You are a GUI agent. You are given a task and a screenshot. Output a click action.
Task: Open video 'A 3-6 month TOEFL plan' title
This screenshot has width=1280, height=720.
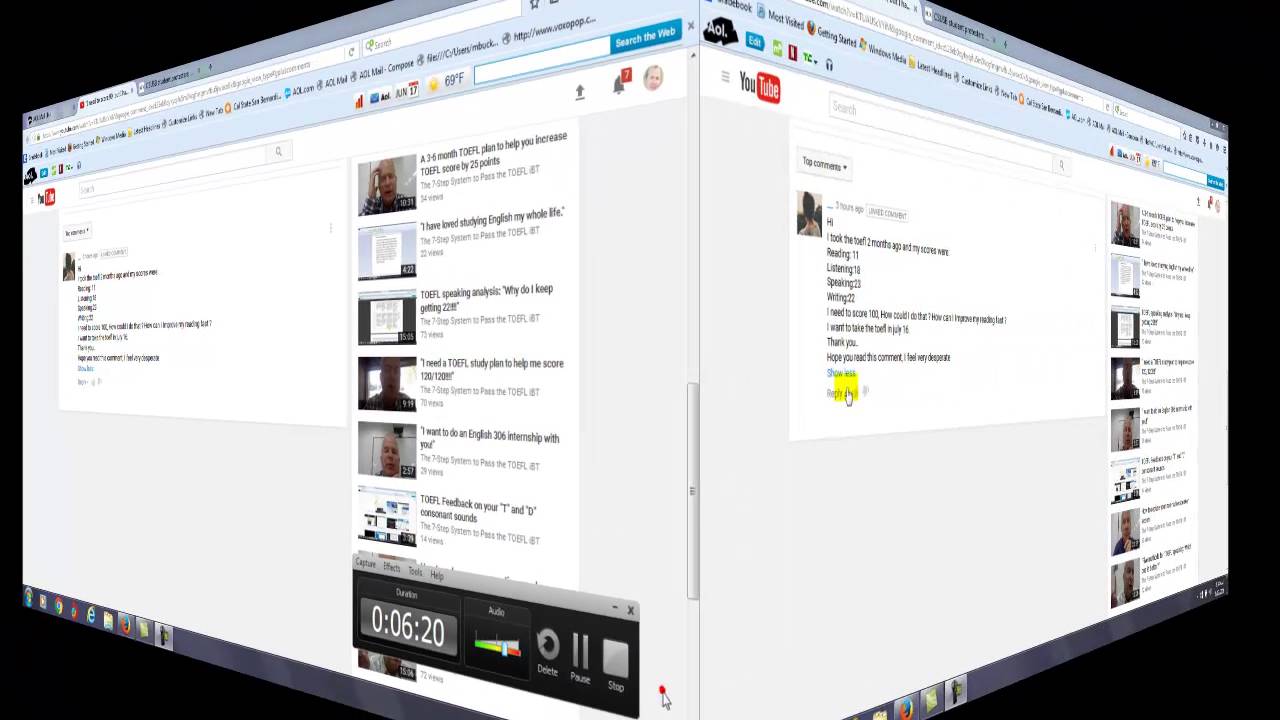pos(493,152)
